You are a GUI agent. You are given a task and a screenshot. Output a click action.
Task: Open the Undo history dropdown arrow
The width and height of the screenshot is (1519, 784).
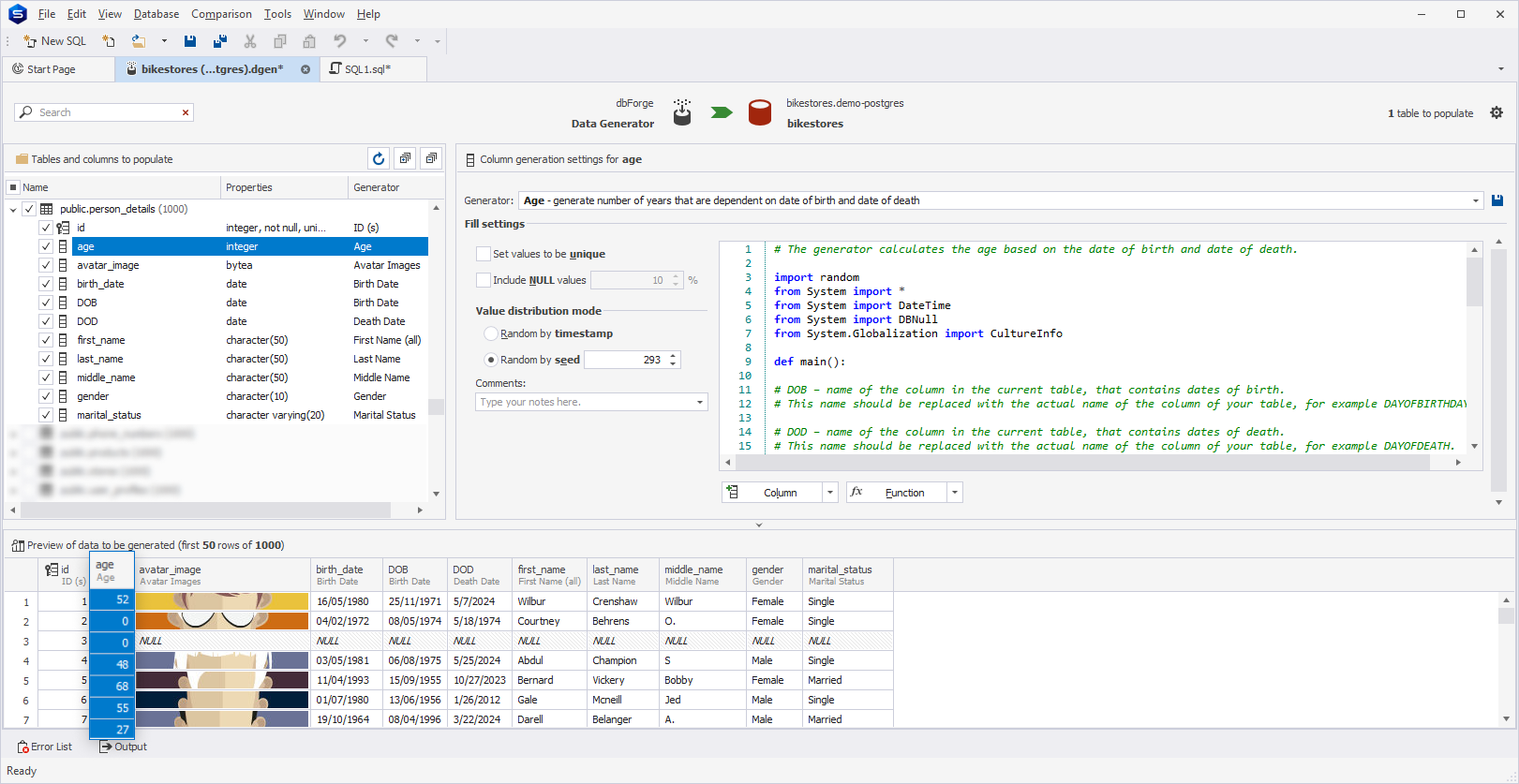coord(365,41)
